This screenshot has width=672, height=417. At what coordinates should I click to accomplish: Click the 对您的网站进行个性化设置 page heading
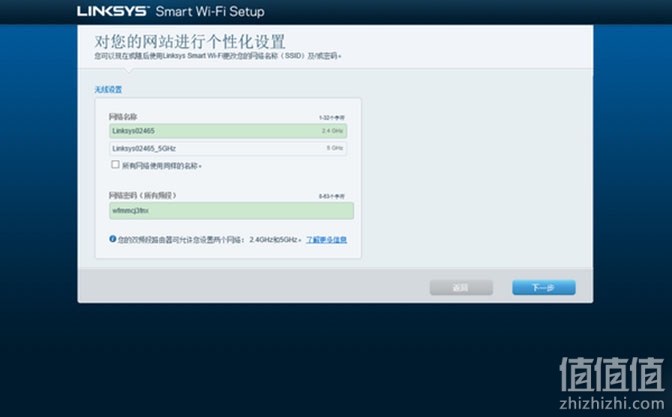click(190, 42)
